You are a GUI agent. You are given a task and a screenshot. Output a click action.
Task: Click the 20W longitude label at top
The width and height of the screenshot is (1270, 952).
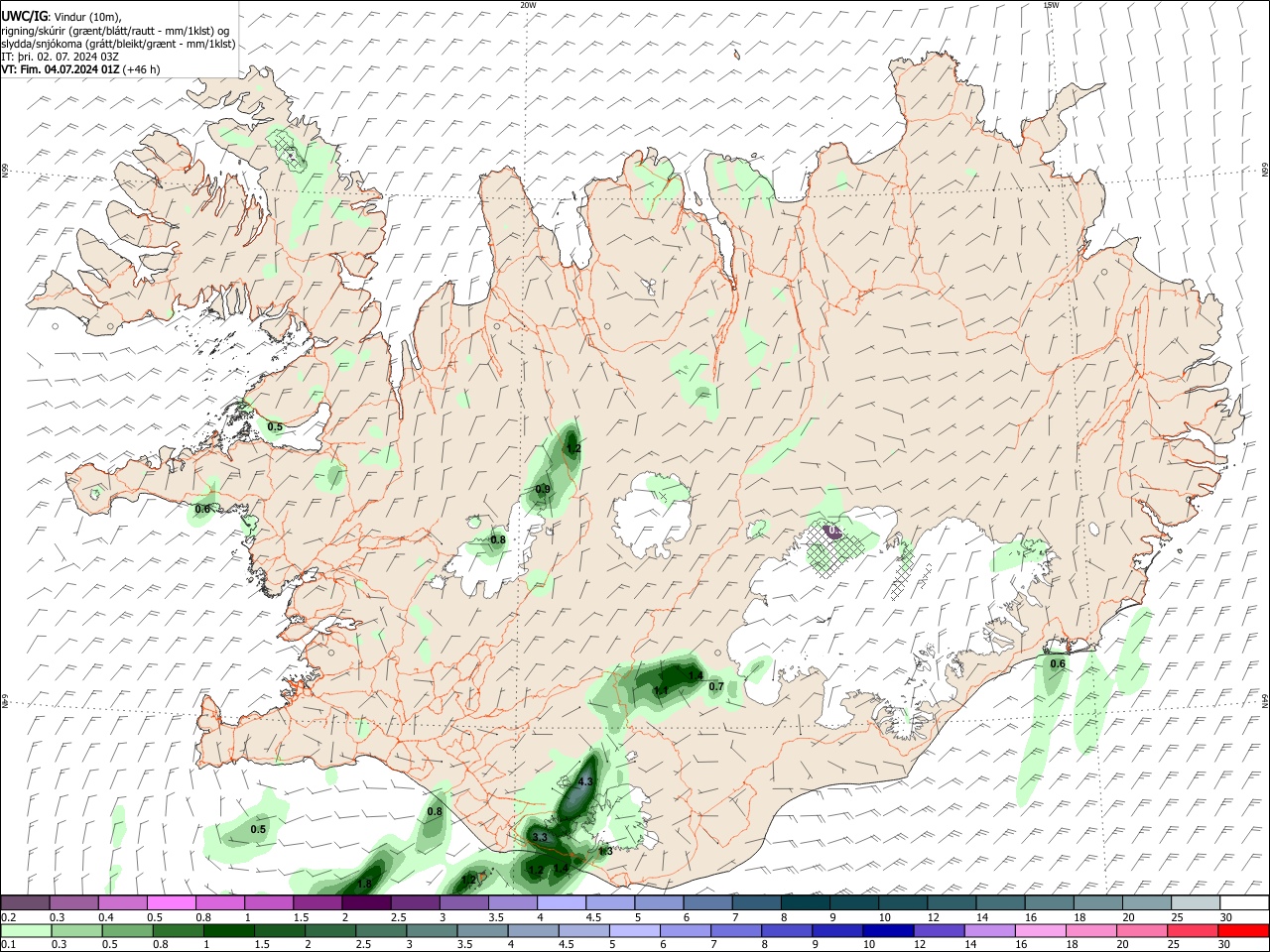(x=529, y=5)
